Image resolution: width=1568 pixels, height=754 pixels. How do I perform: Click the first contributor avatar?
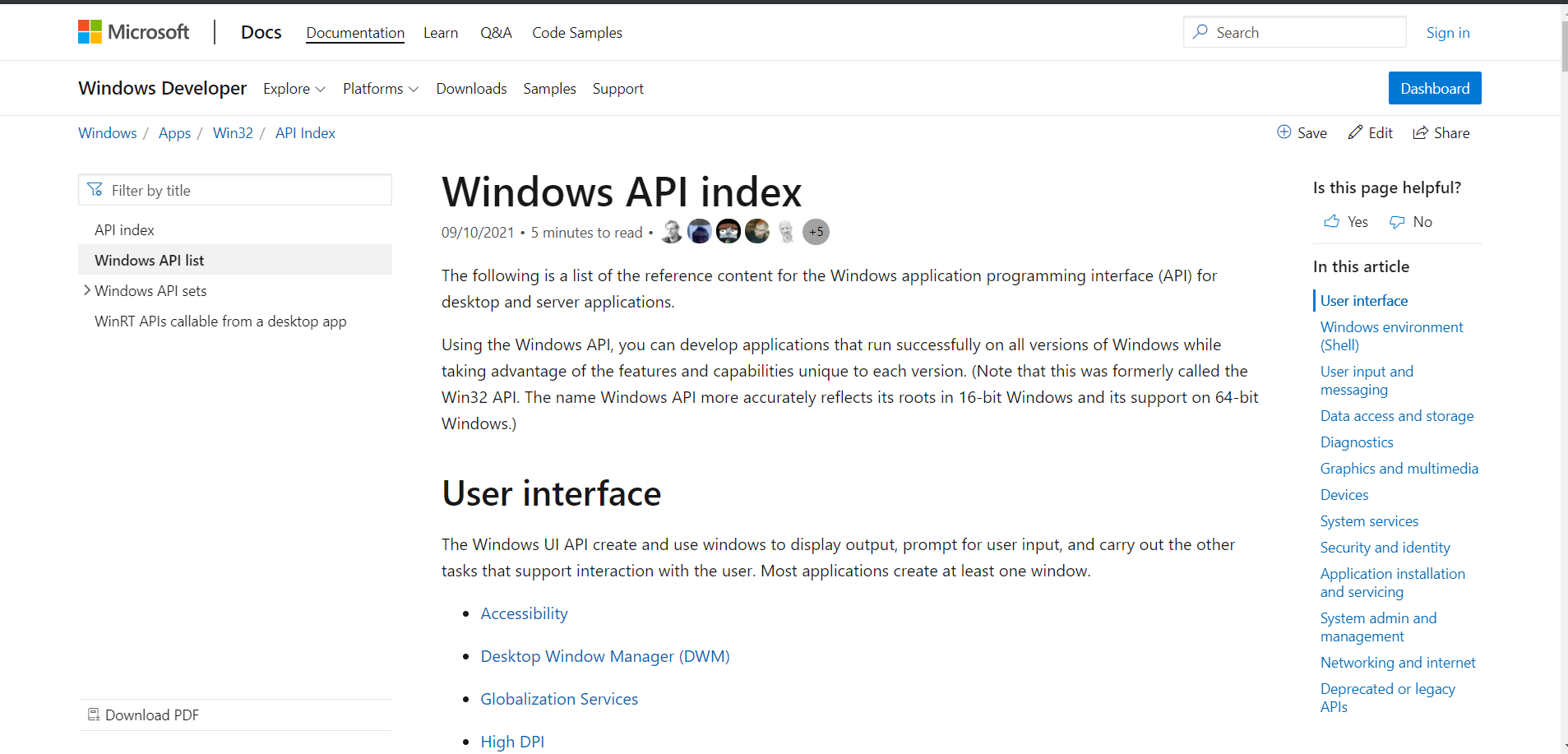[672, 232]
